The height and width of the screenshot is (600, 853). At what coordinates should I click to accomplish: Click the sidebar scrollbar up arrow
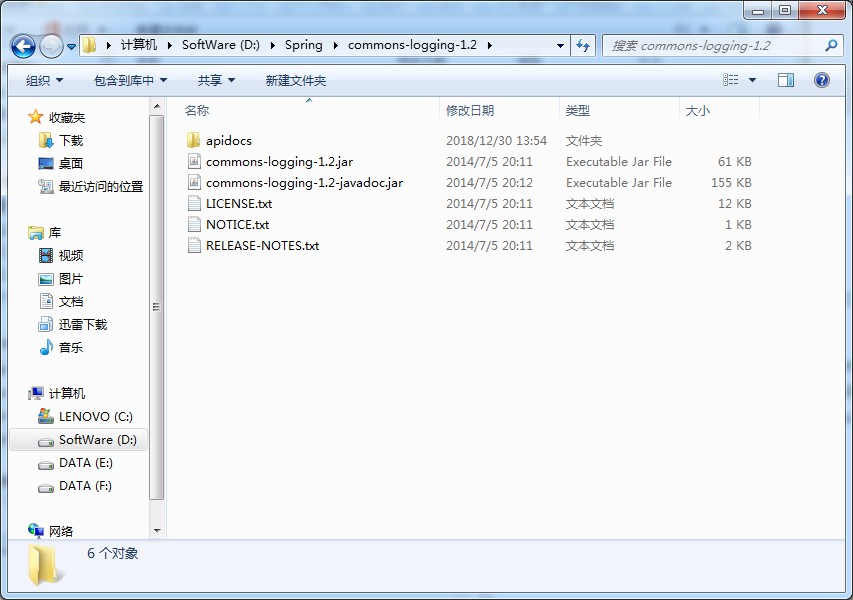pos(157,106)
